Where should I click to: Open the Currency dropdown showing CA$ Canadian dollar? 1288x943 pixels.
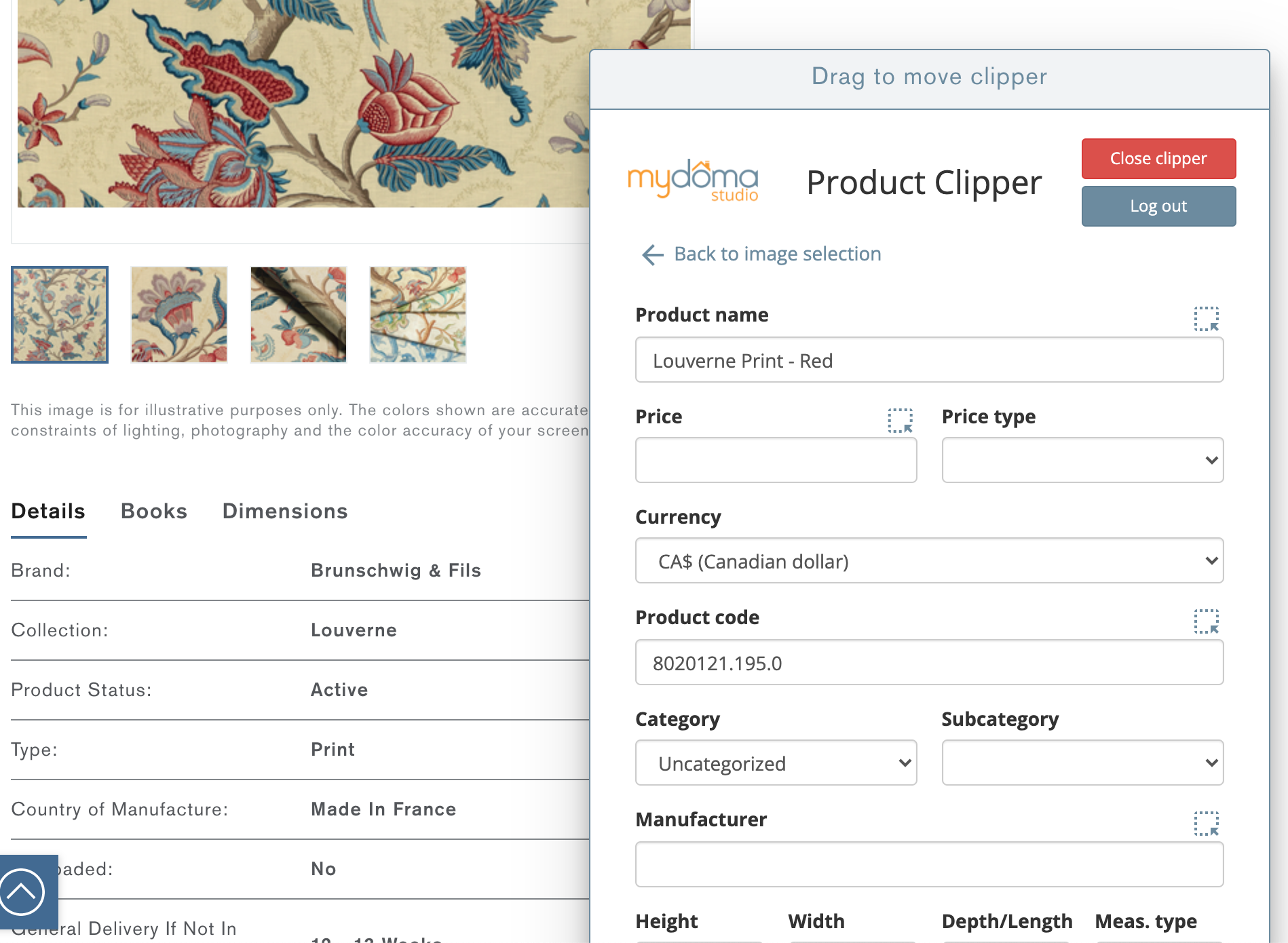(x=928, y=561)
